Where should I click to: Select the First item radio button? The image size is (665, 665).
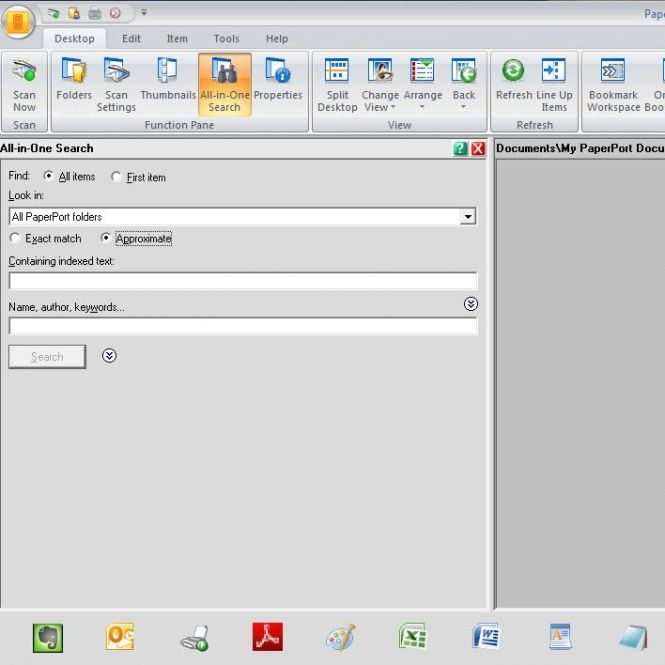coord(116,176)
